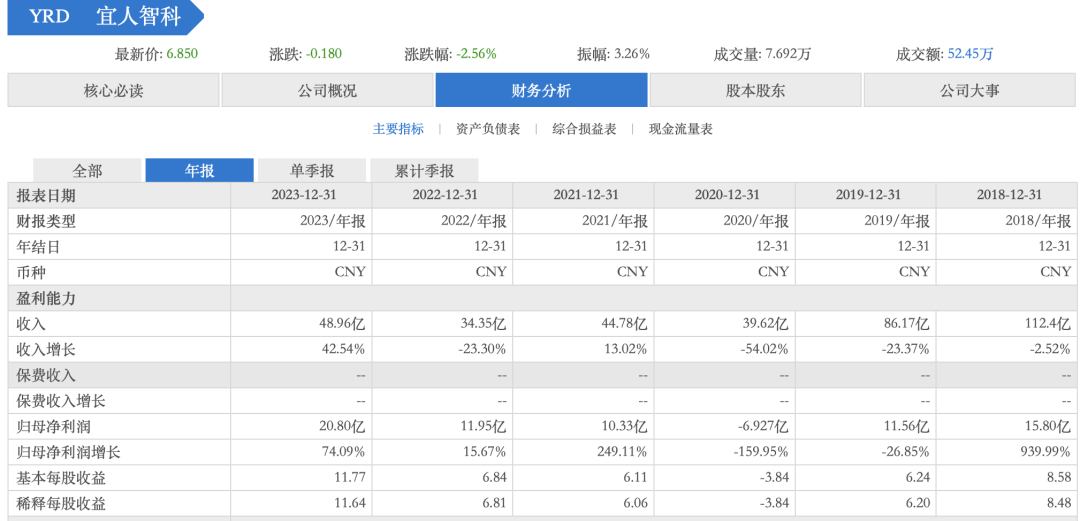Click the latest price value 6.850
1080x521 pixels.
tap(183, 54)
